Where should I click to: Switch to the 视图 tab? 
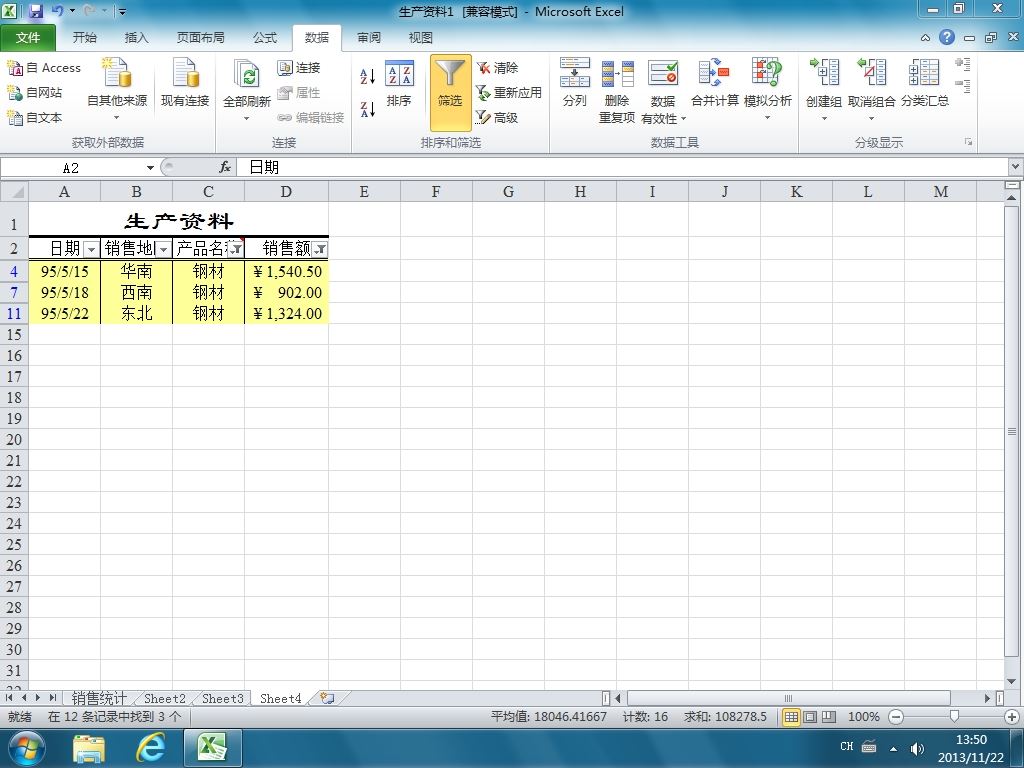[421, 38]
